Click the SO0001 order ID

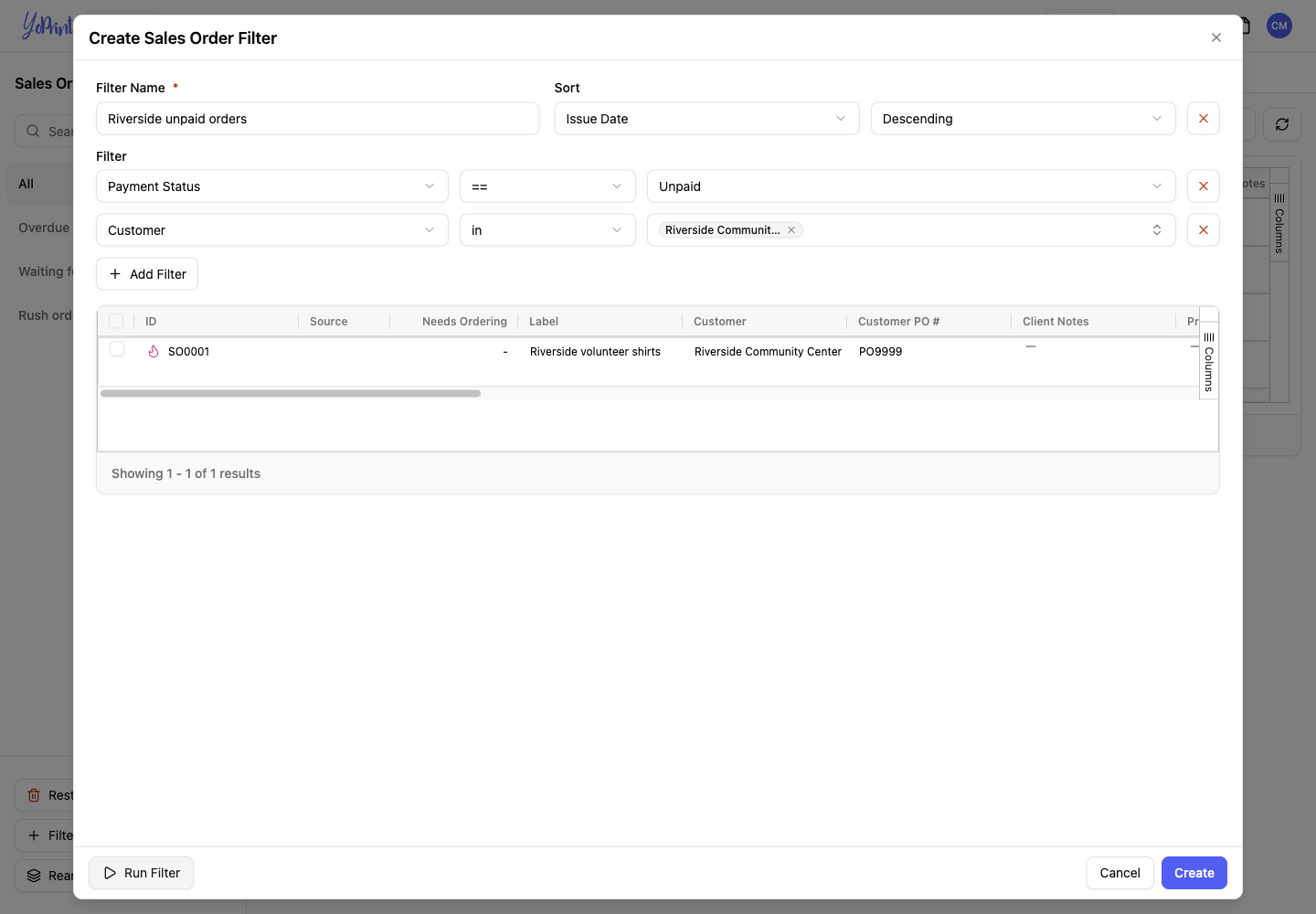(189, 352)
